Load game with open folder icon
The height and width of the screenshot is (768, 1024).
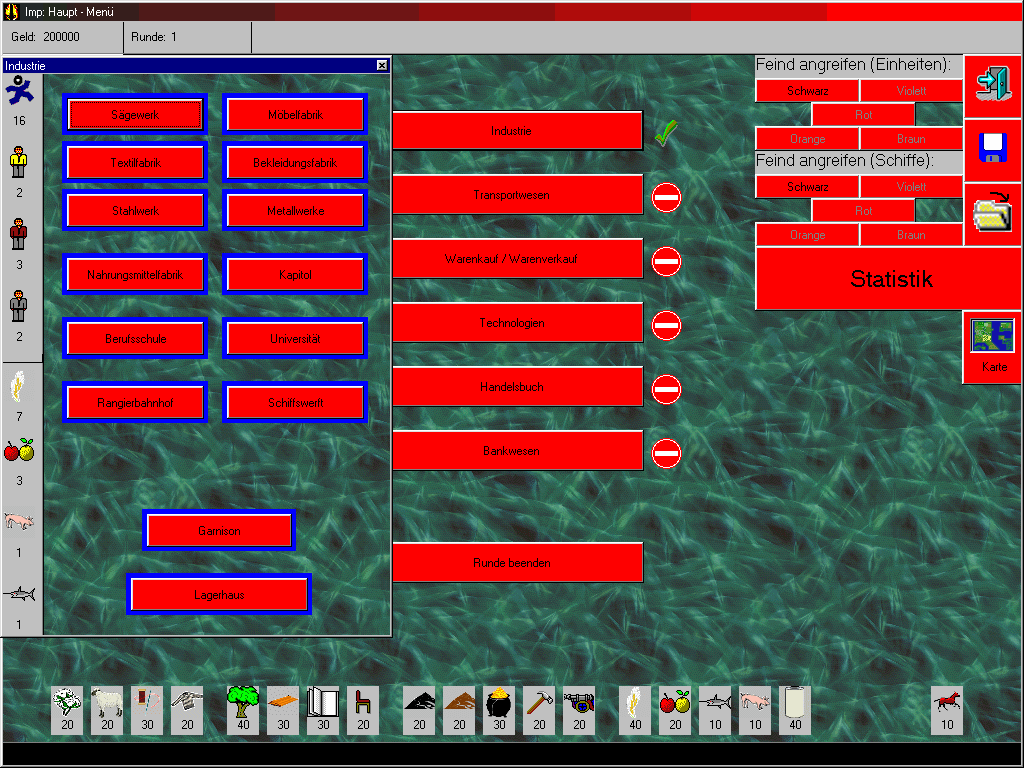pos(993,213)
